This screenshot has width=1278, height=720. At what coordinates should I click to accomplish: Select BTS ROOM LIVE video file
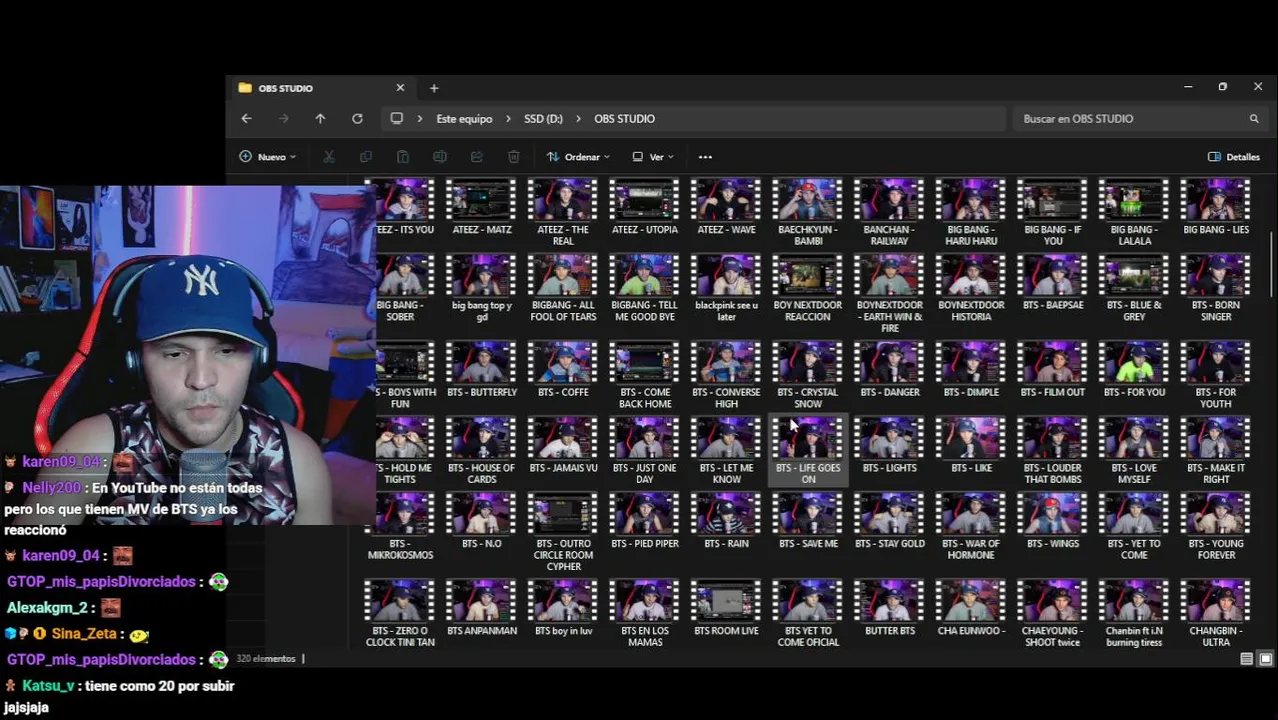click(x=727, y=608)
